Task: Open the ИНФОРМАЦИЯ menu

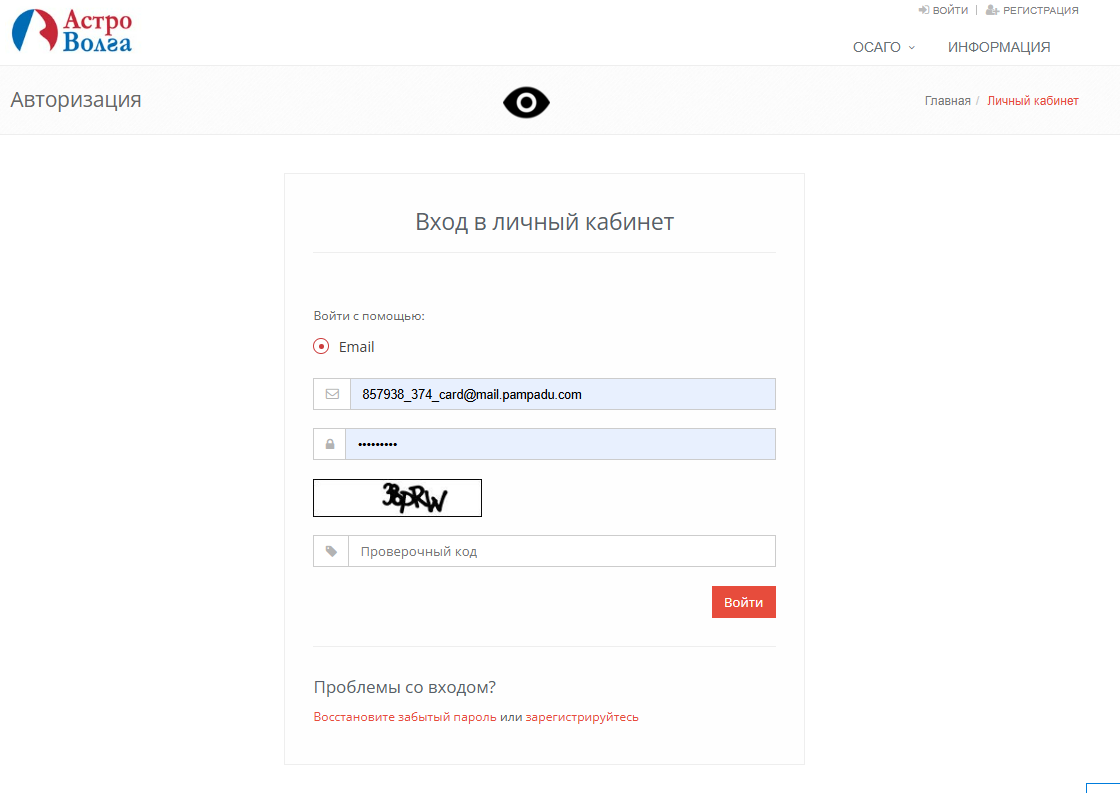Action: (998, 47)
